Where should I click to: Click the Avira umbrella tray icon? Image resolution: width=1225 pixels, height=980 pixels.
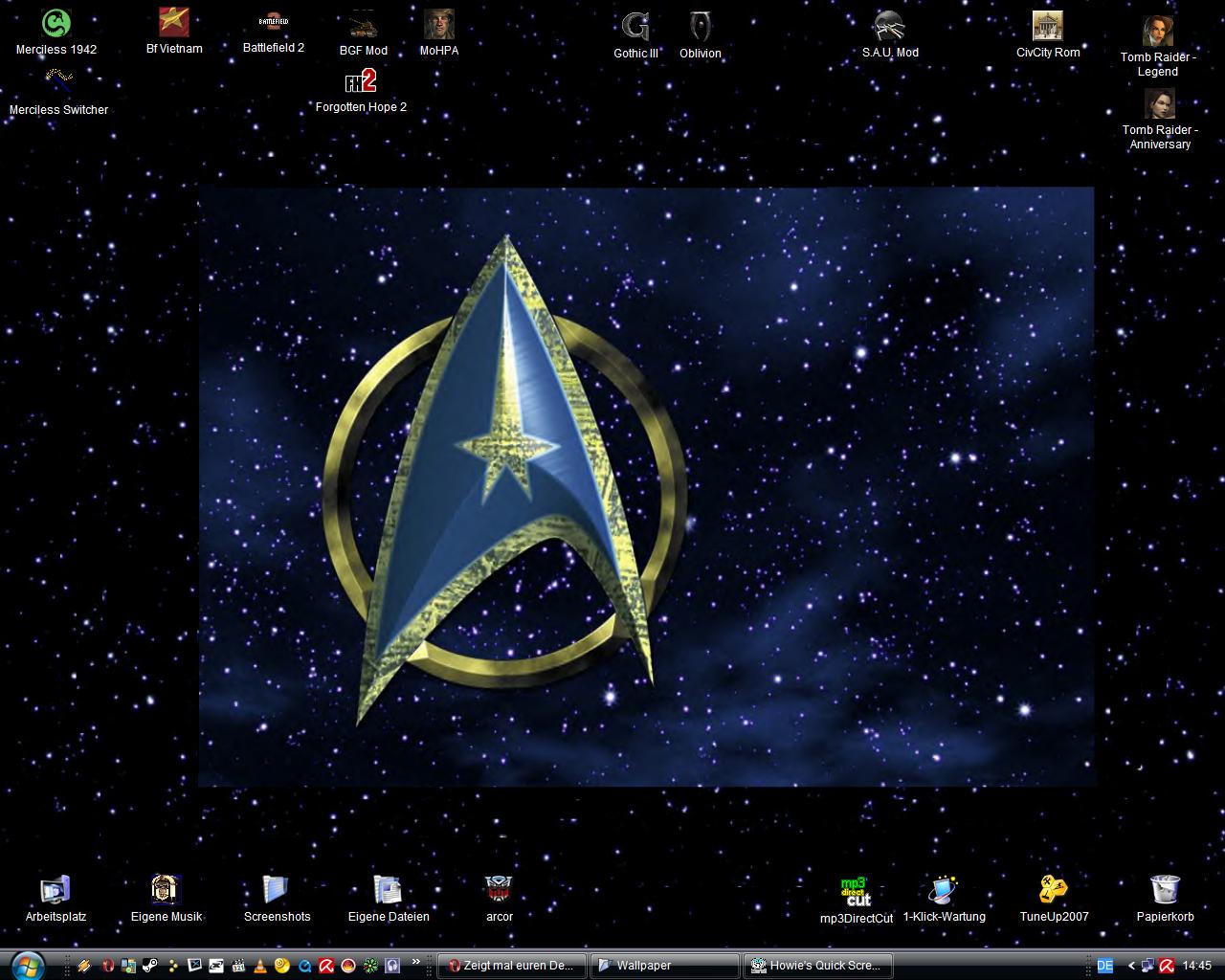[x=1167, y=966]
